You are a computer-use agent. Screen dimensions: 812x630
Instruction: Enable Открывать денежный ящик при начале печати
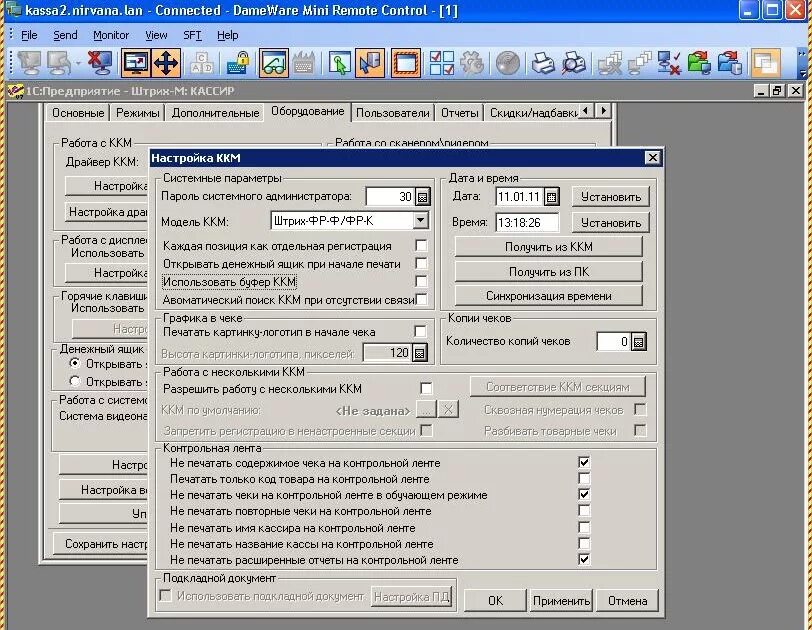point(421,263)
